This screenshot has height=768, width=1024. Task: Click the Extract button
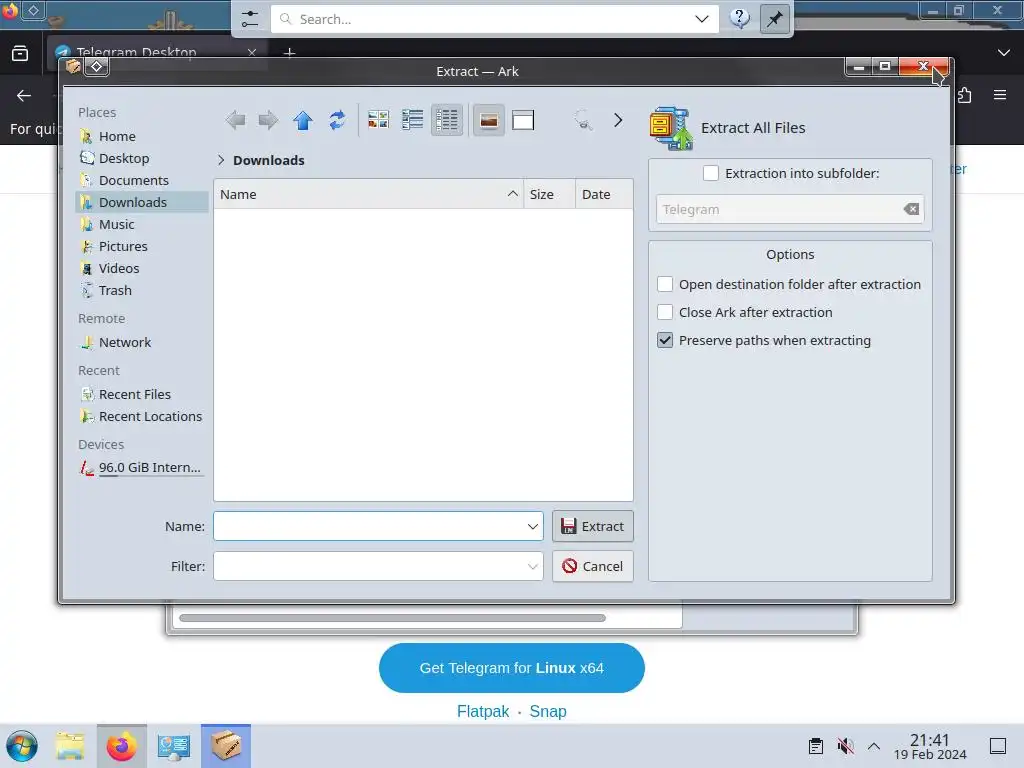(593, 526)
